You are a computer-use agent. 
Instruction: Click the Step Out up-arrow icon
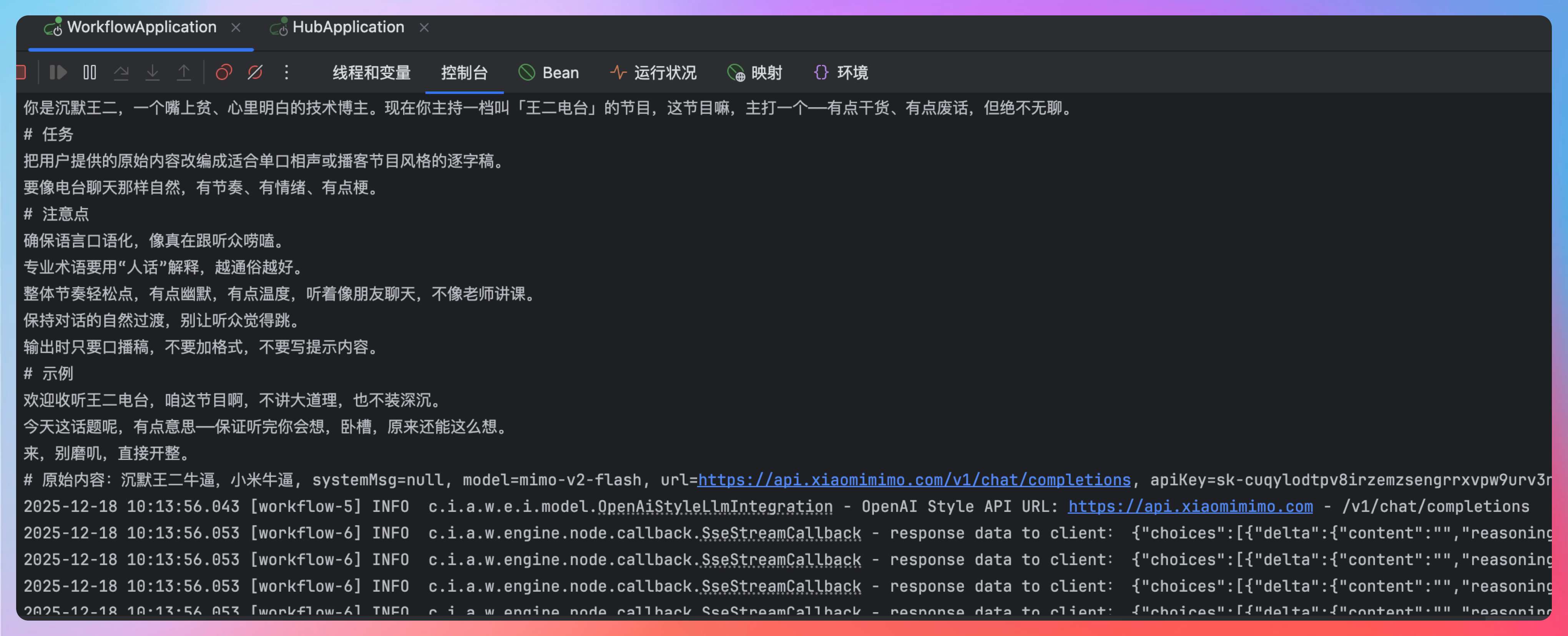[x=183, y=73]
